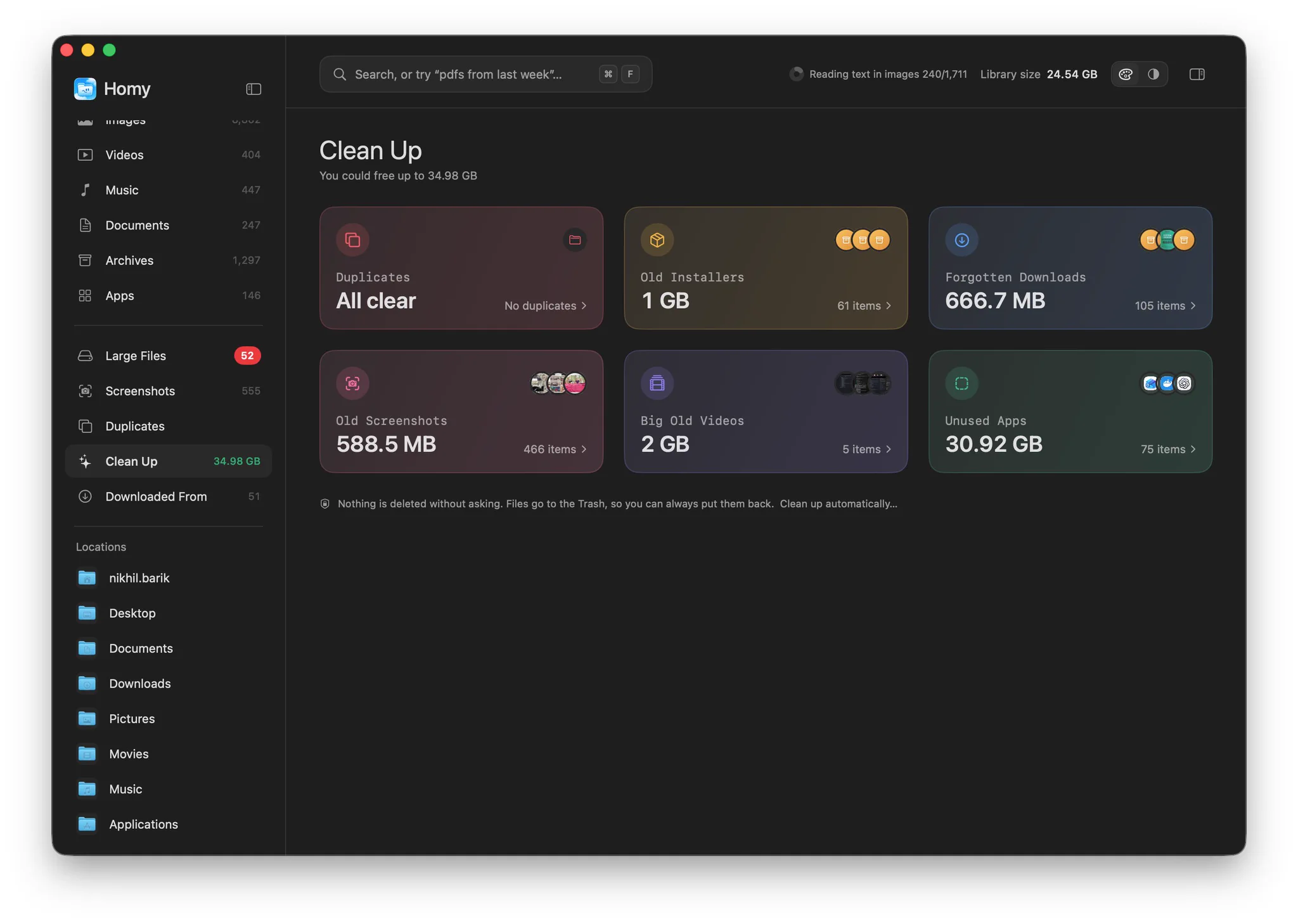Click the search magnifier icon

coord(340,74)
